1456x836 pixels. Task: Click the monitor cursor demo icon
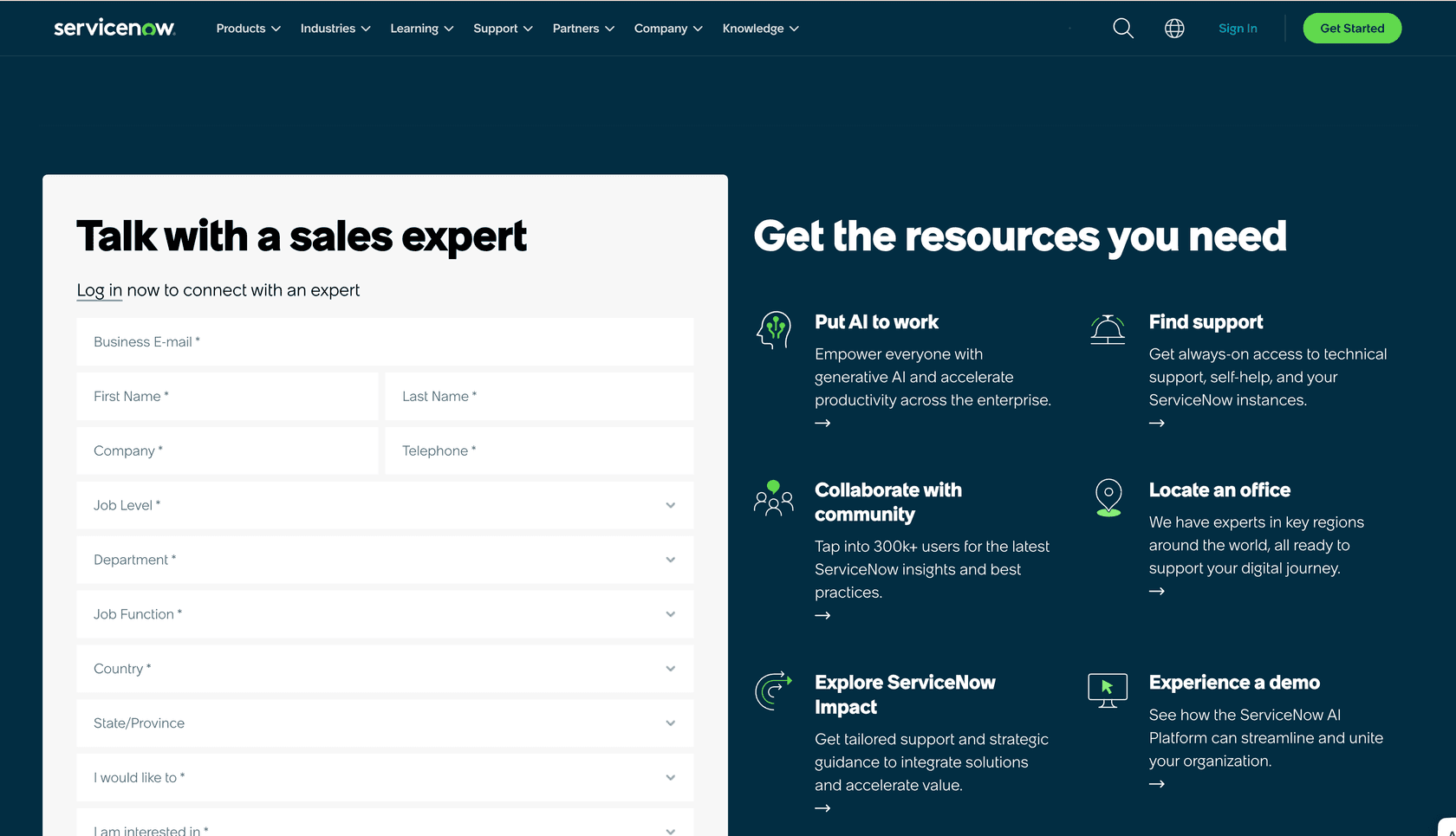pyautogui.click(x=1108, y=690)
